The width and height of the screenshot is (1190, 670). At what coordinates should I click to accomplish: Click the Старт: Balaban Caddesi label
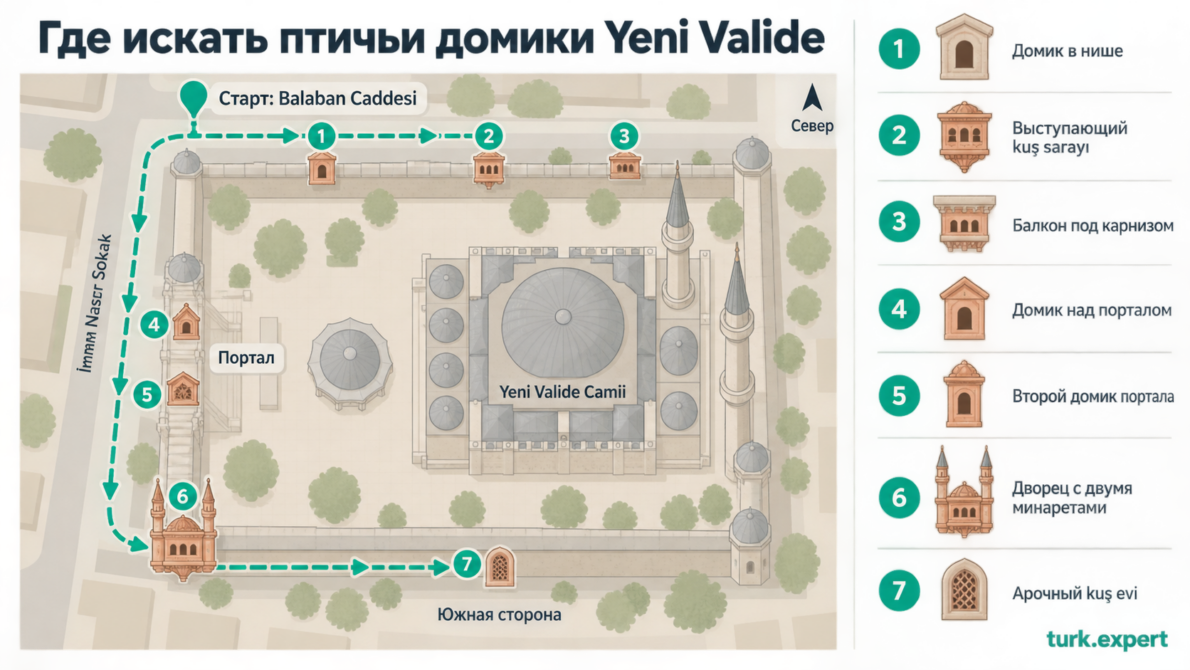[317, 99]
